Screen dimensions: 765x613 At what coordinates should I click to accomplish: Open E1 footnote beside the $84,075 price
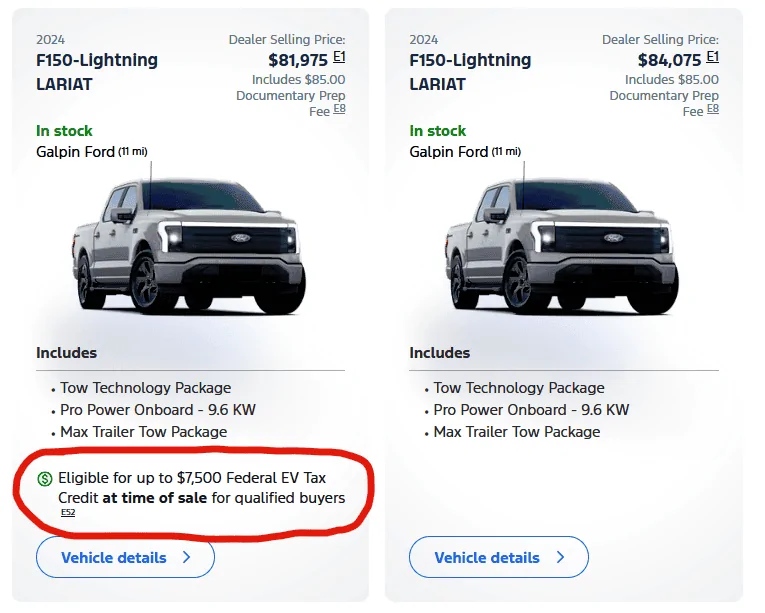pyautogui.click(x=712, y=58)
